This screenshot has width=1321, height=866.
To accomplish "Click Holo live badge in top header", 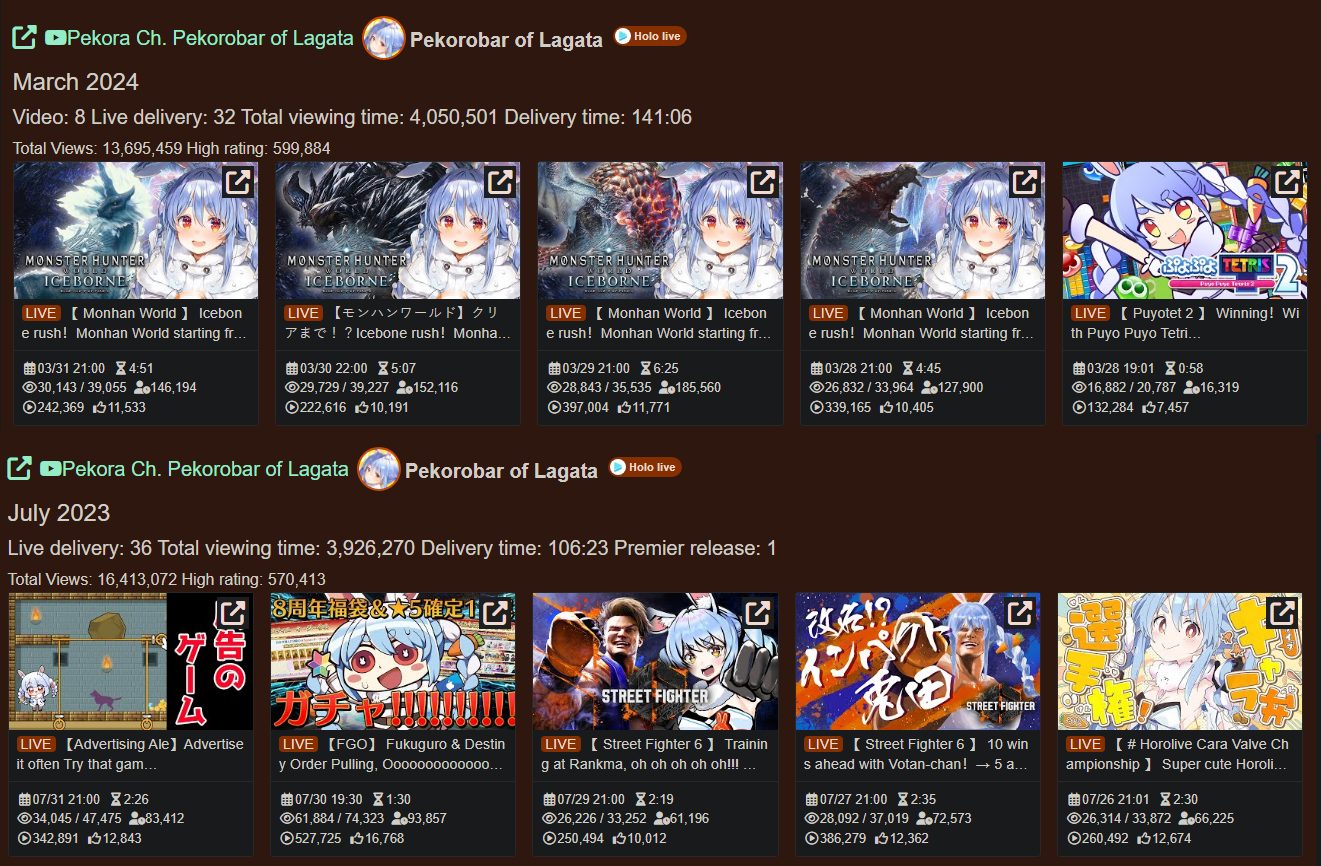I will pos(649,36).
